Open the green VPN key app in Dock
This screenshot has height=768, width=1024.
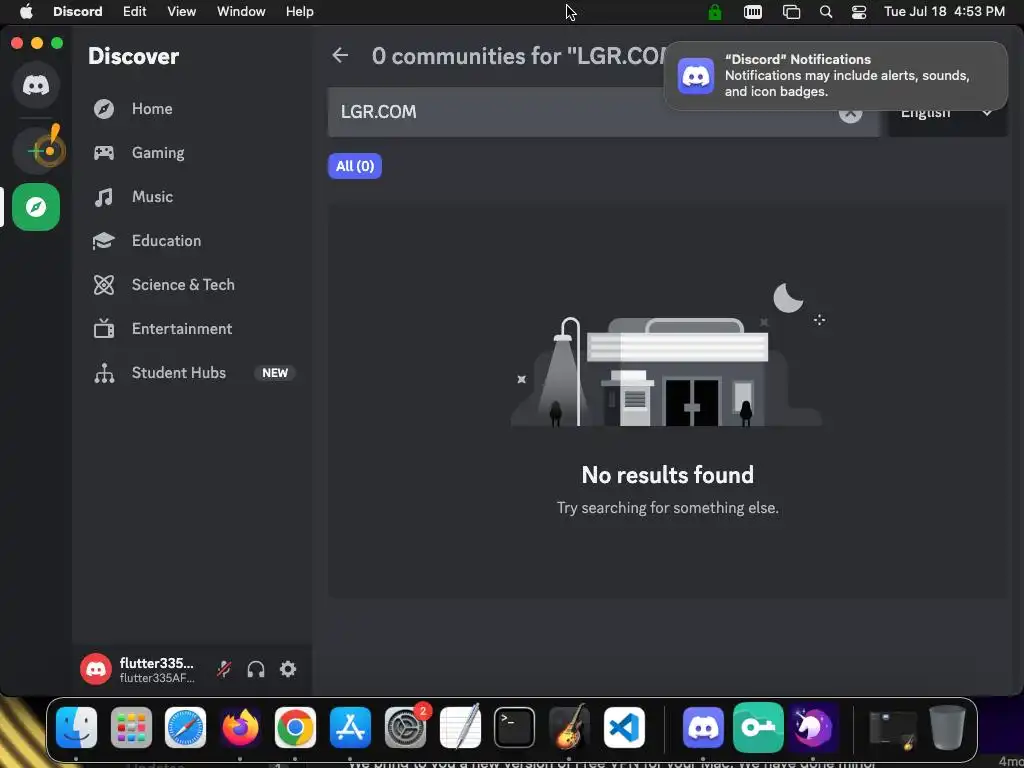758,728
